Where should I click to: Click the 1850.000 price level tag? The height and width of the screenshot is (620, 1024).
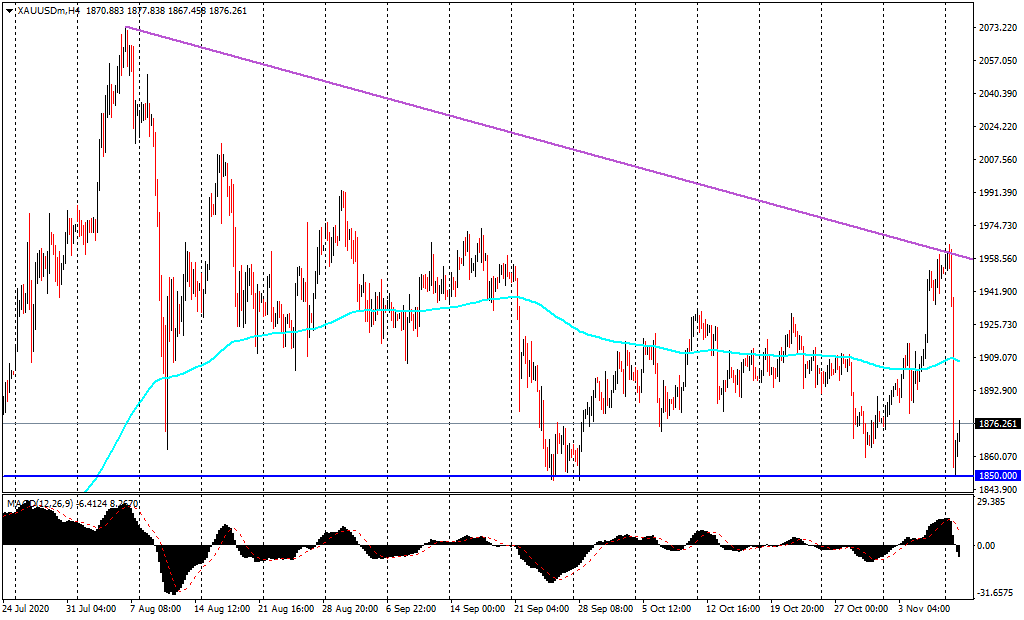[999, 476]
